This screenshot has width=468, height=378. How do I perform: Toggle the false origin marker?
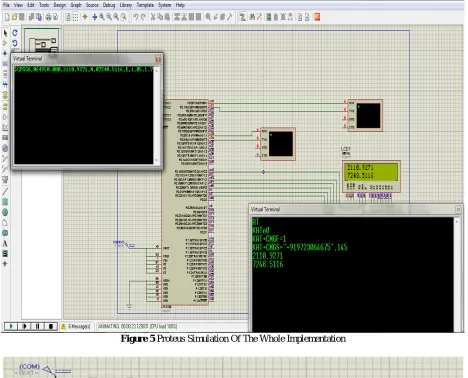click(x=85, y=17)
